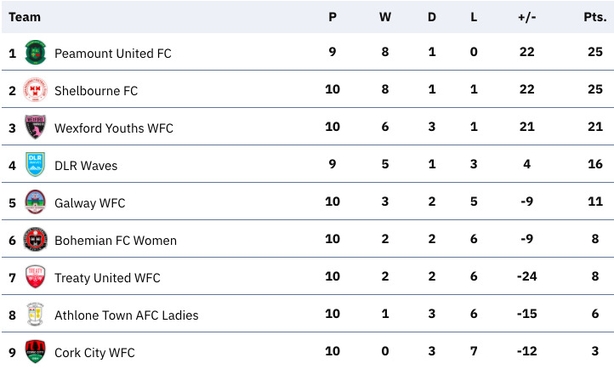This screenshot has width=614, height=369.
Task: Sort by the W wins column header
Action: click(x=385, y=17)
